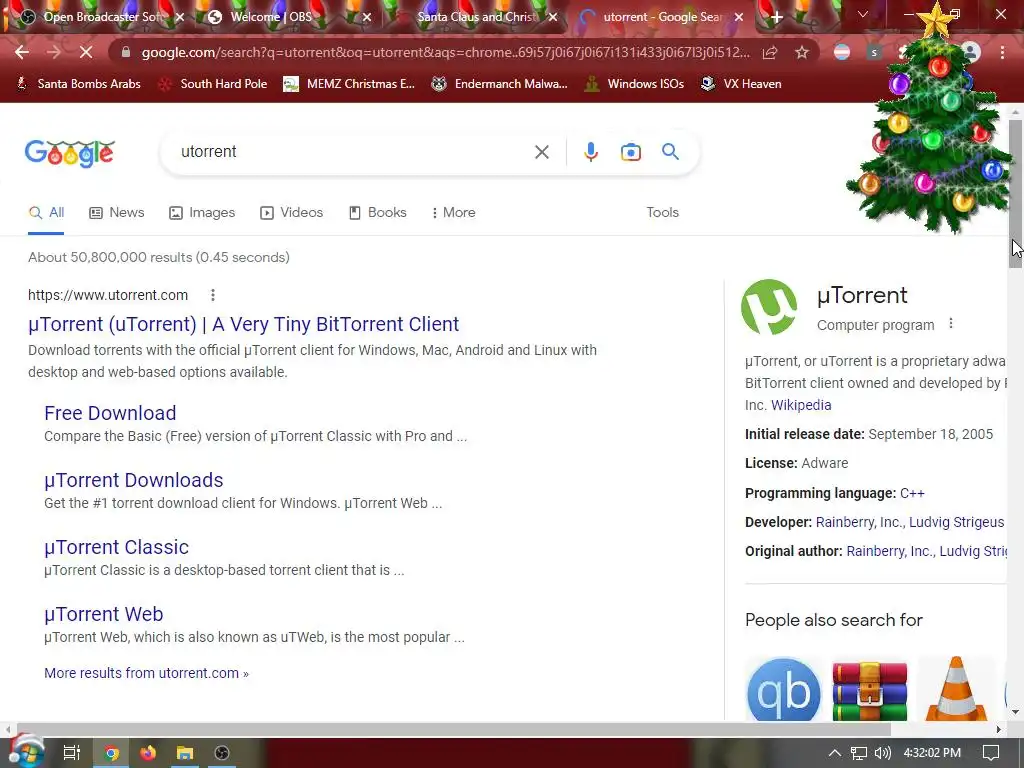Open the Free Download sitelink
1024x768 pixels.
coord(110,413)
